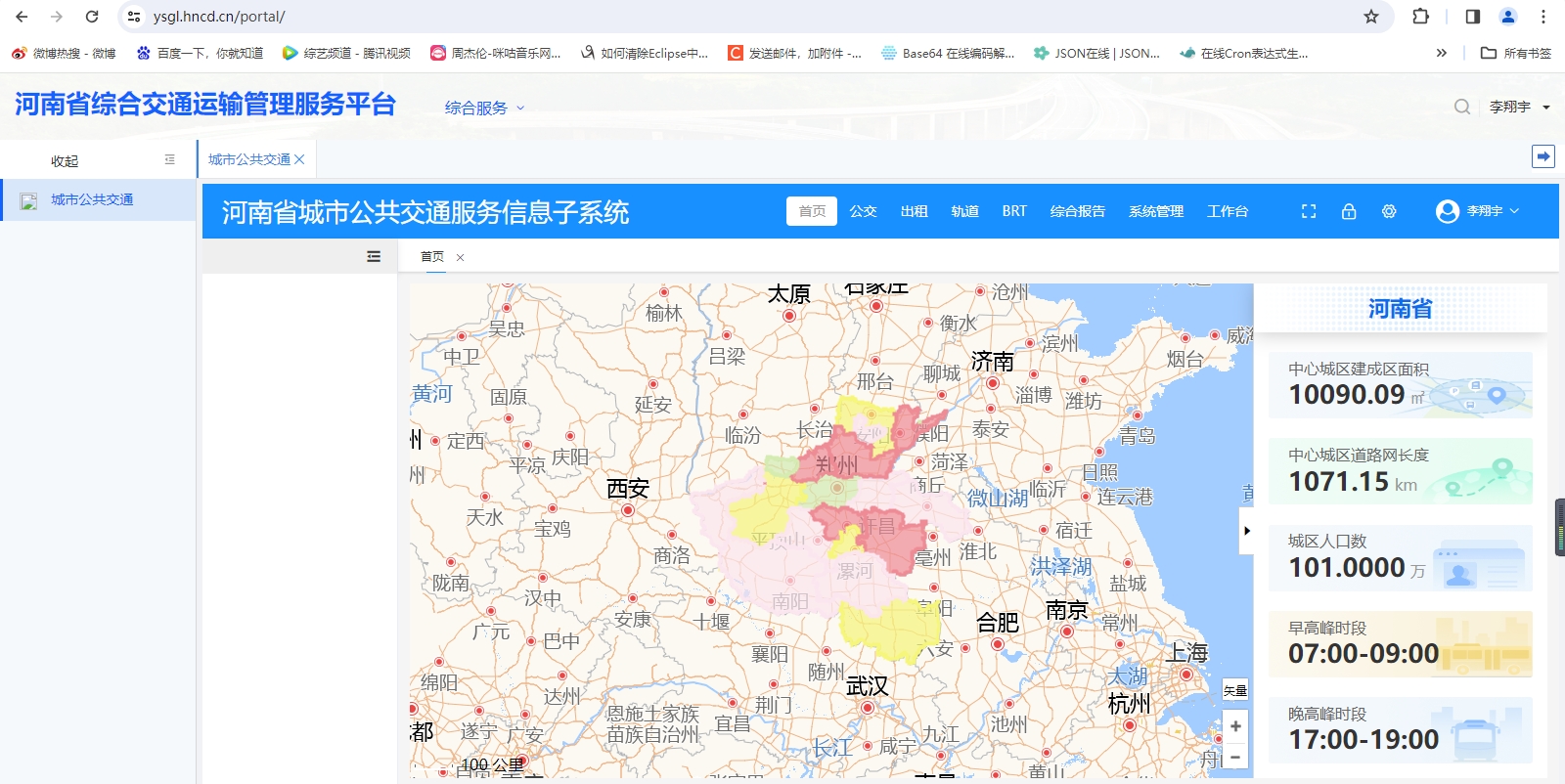Open the browser side panel icon

click(1473, 17)
